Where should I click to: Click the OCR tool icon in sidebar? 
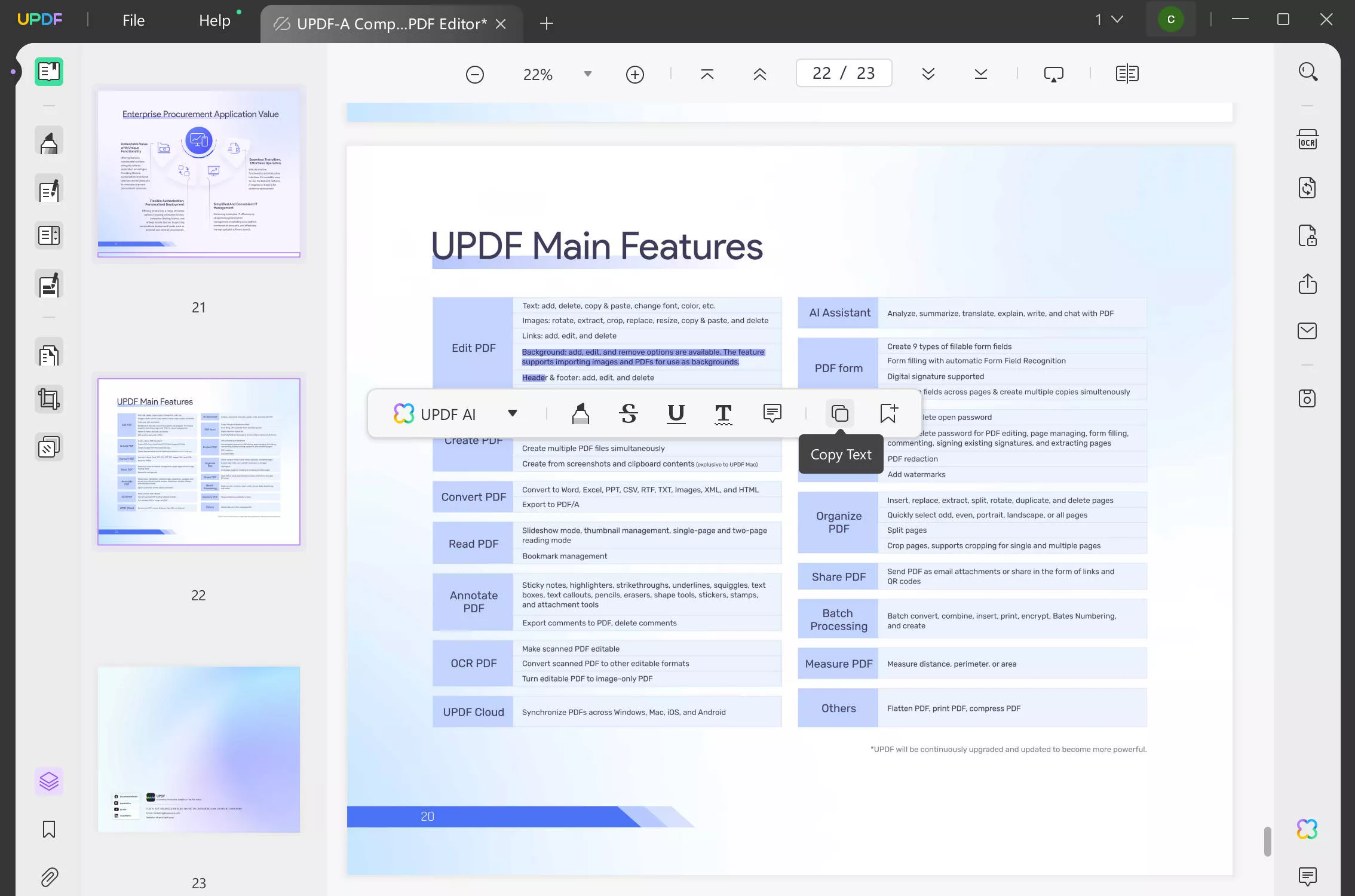click(1308, 139)
